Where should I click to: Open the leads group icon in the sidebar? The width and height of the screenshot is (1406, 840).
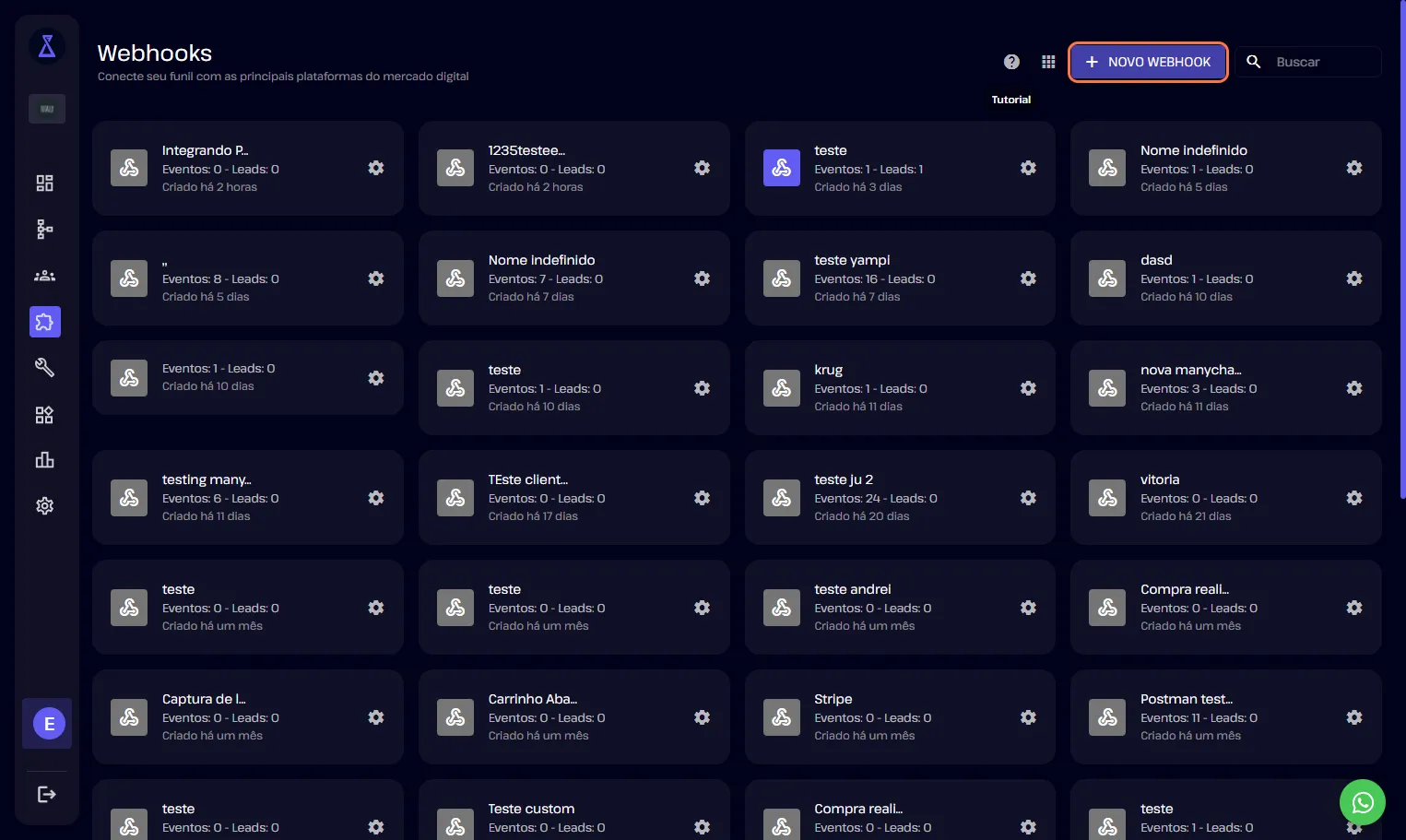click(x=44, y=276)
